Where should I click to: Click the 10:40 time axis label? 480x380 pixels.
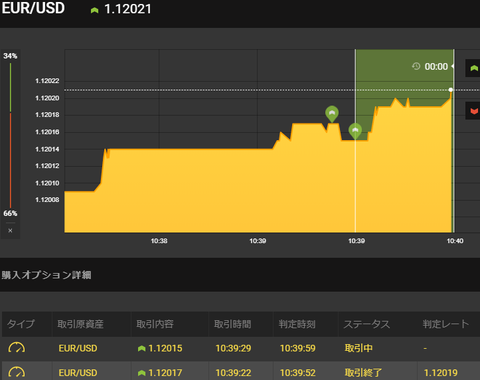click(x=455, y=241)
